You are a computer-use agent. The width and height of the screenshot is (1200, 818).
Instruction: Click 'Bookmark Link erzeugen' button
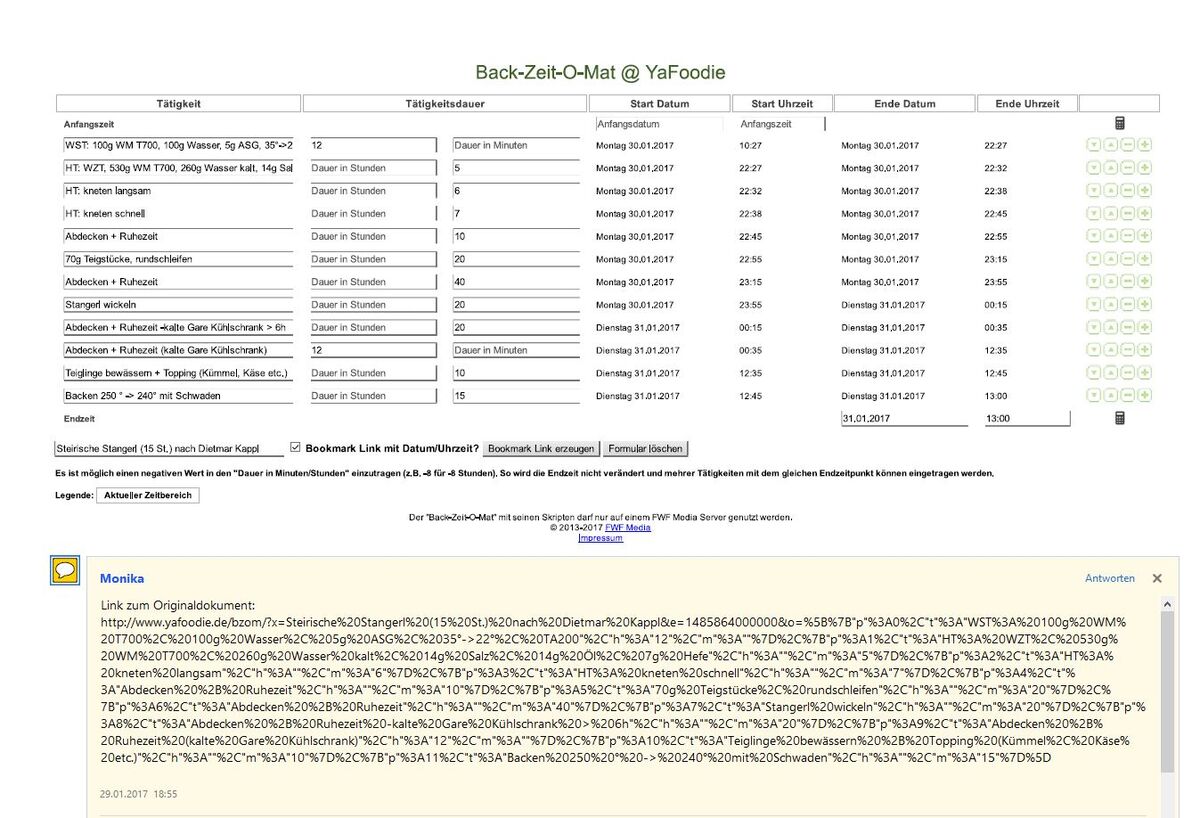click(x=541, y=449)
